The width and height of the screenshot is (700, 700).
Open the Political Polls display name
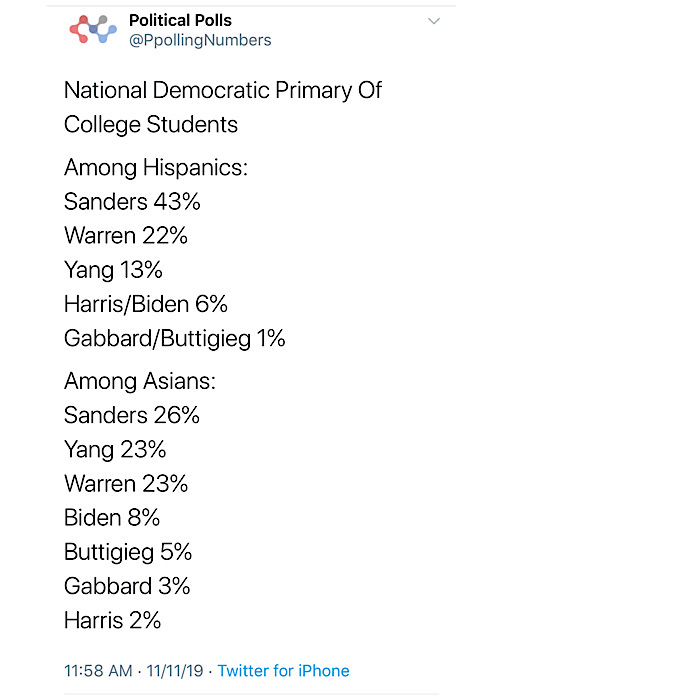click(x=180, y=21)
